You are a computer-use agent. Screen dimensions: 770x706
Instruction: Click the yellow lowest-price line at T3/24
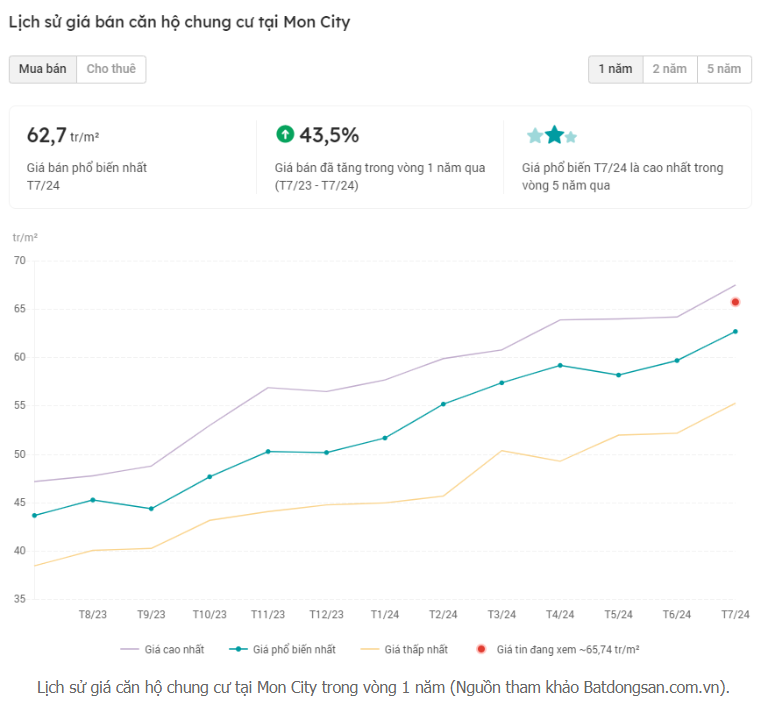tap(502, 451)
